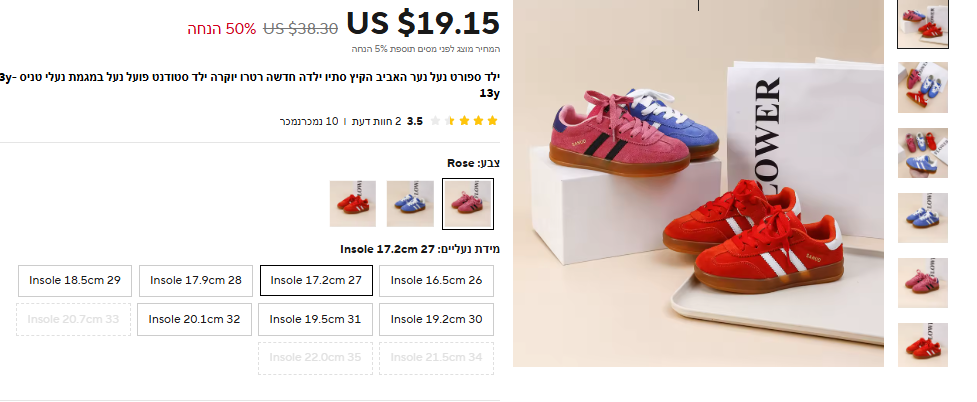Select the Rose pink sneakers swatch

click(x=468, y=204)
